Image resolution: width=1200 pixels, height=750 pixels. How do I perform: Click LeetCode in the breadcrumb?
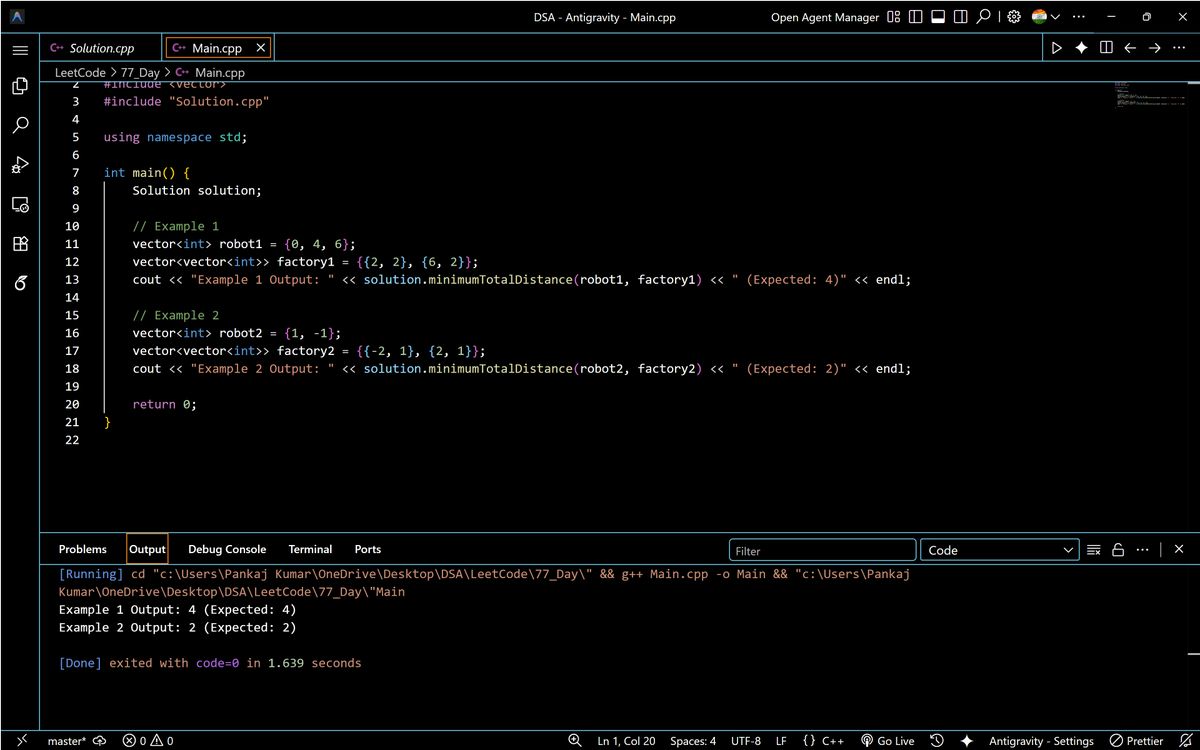(80, 73)
